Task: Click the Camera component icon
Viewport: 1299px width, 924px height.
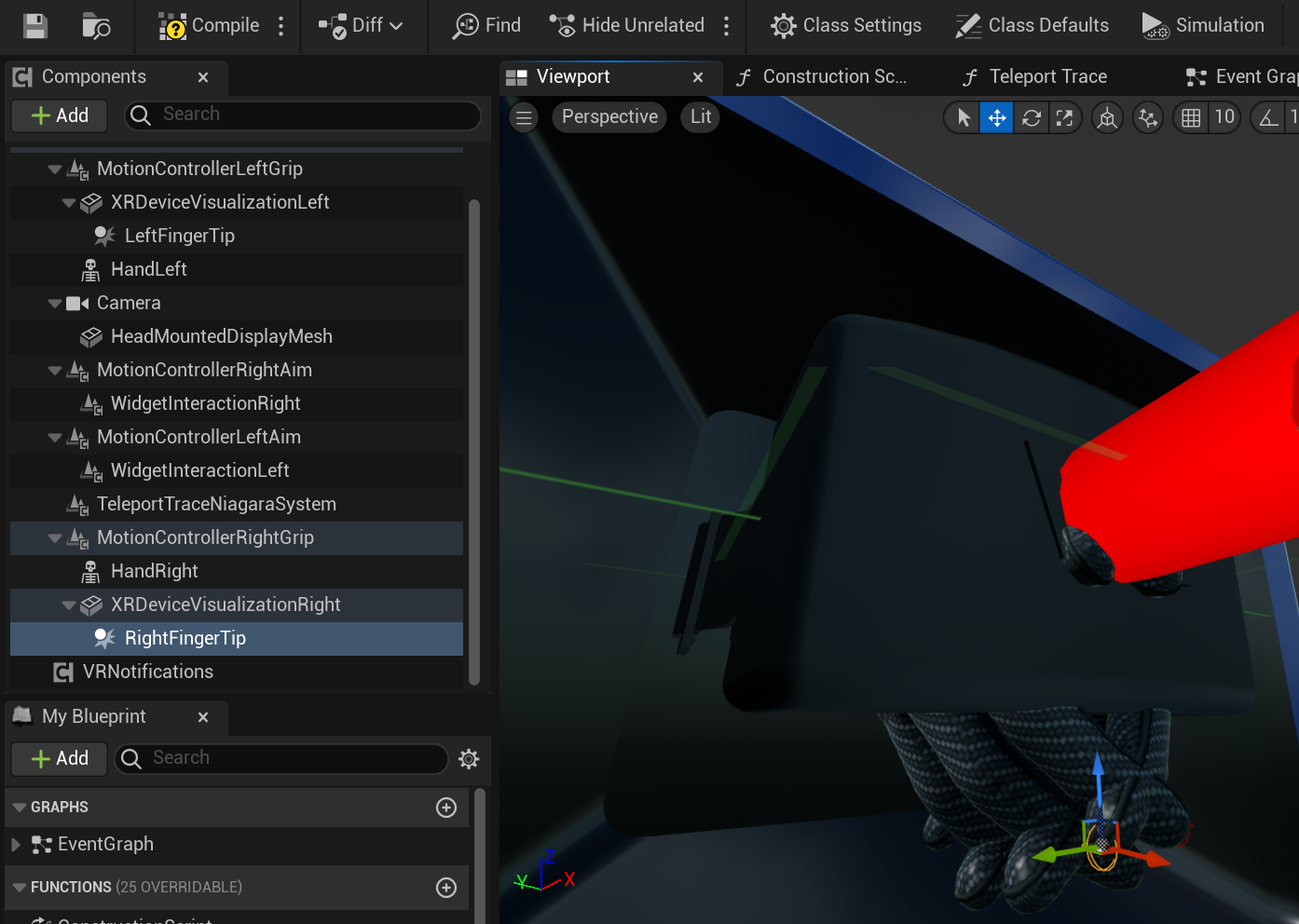Action: 78,304
